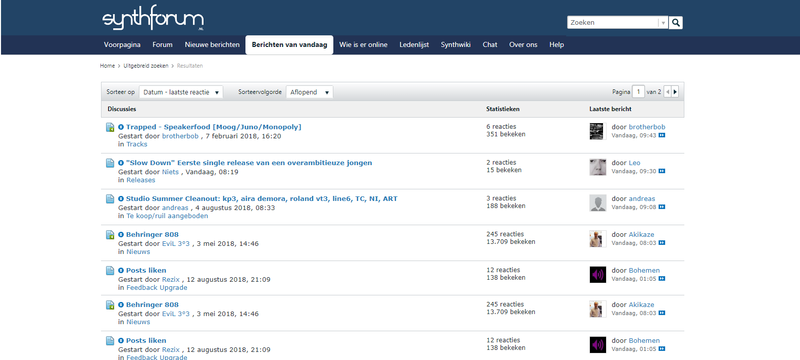Open Wie is er online

pos(363,45)
